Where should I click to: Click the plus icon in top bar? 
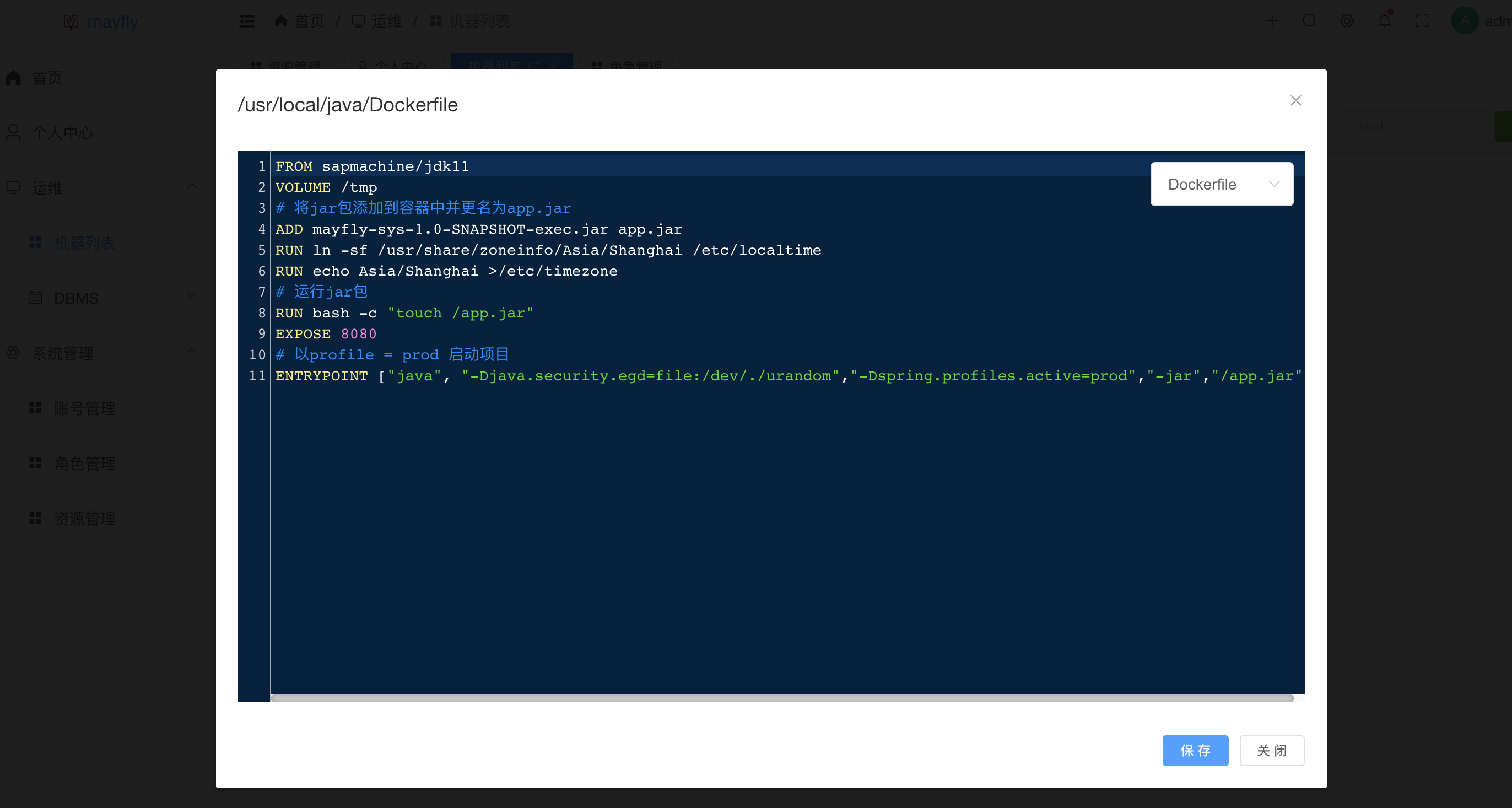click(1272, 21)
